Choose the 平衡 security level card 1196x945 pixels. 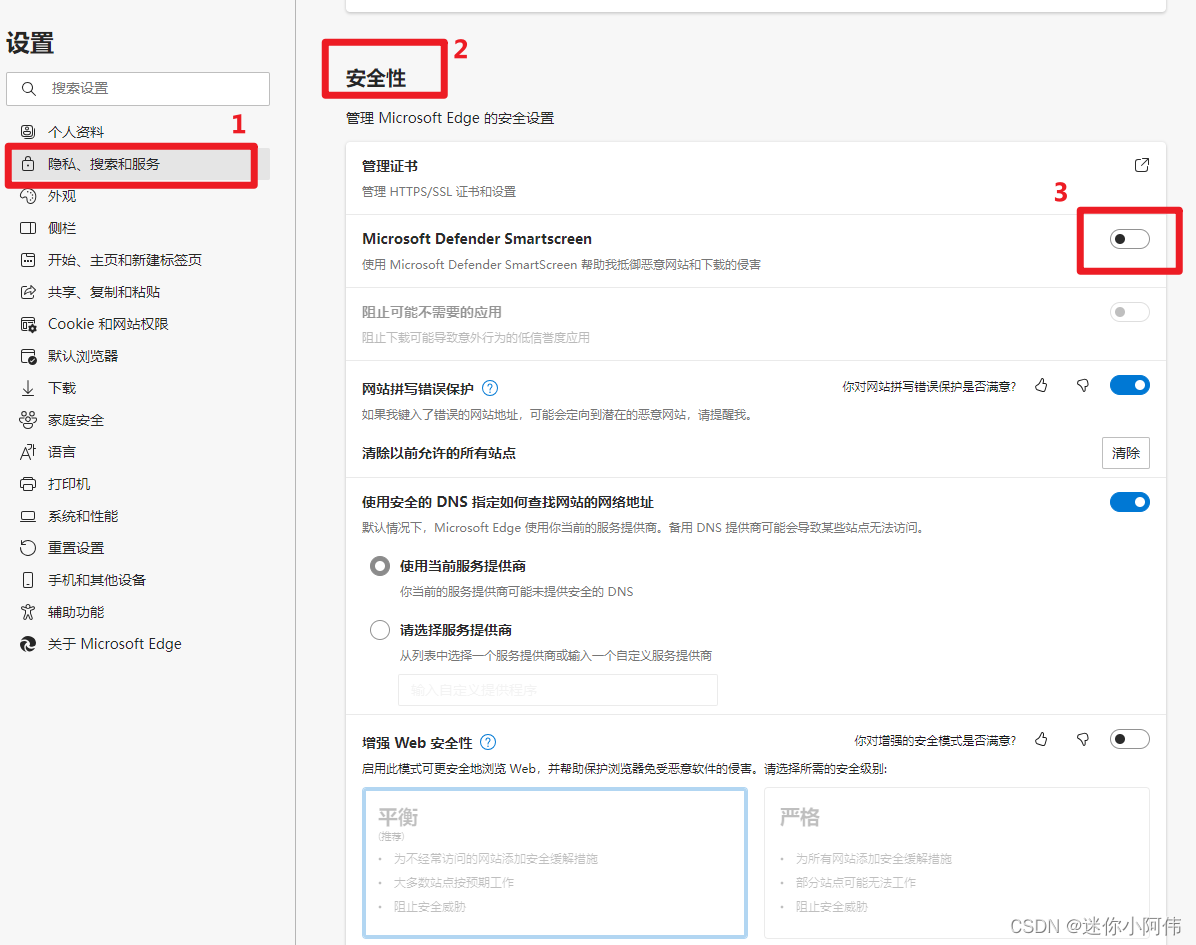tap(555, 863)
